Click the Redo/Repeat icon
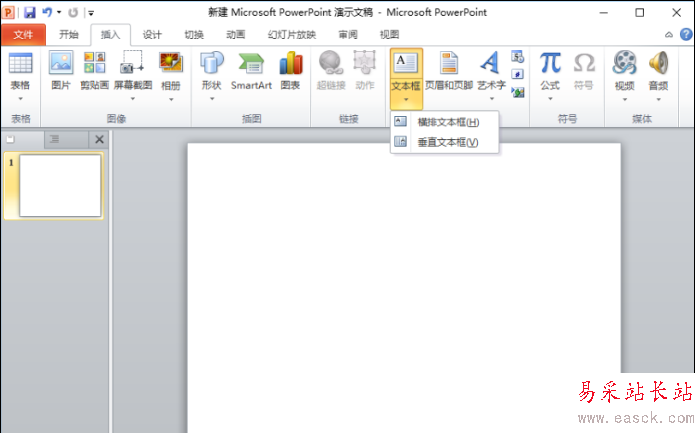695x433 pixels. [73, 12]
